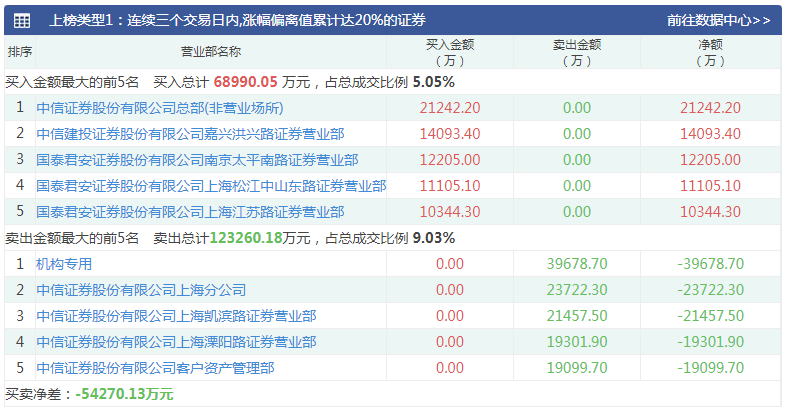
Task: Open 中信证券股份有限公司上海分公司 link
Action: 141,290
